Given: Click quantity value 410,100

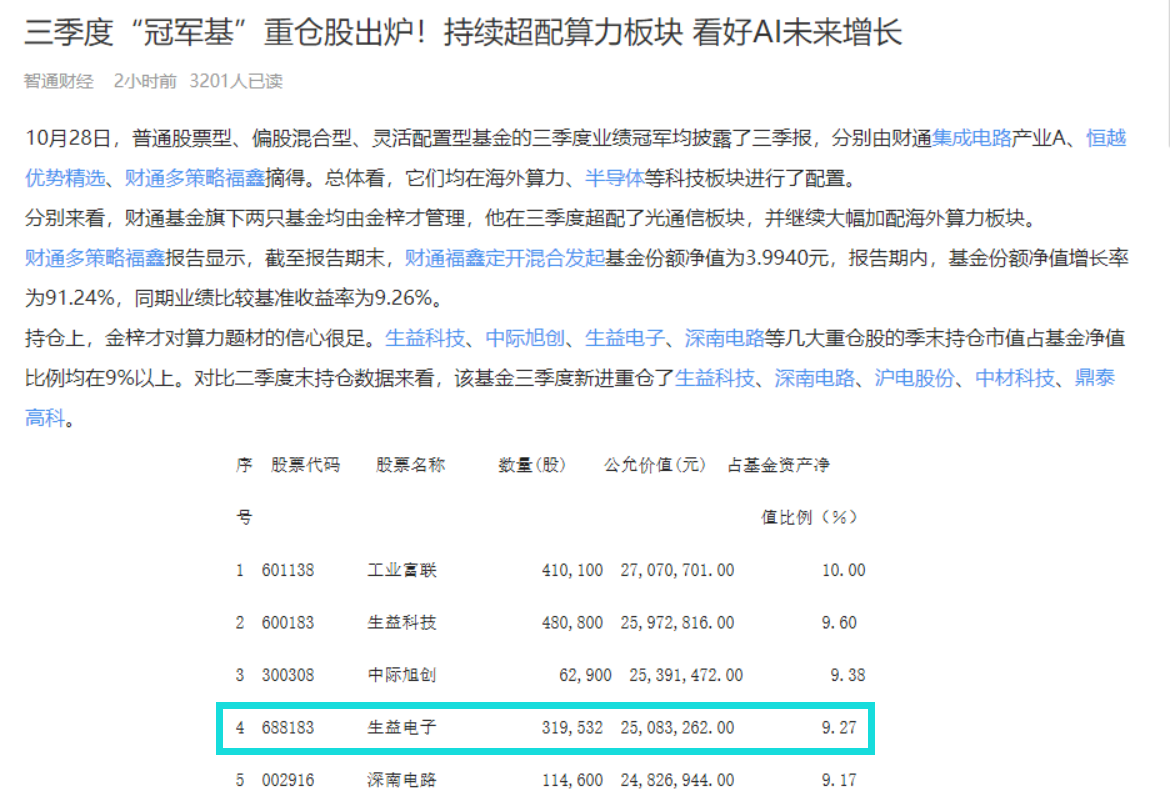Looking at the screenshot, I should tap(572, 571).
